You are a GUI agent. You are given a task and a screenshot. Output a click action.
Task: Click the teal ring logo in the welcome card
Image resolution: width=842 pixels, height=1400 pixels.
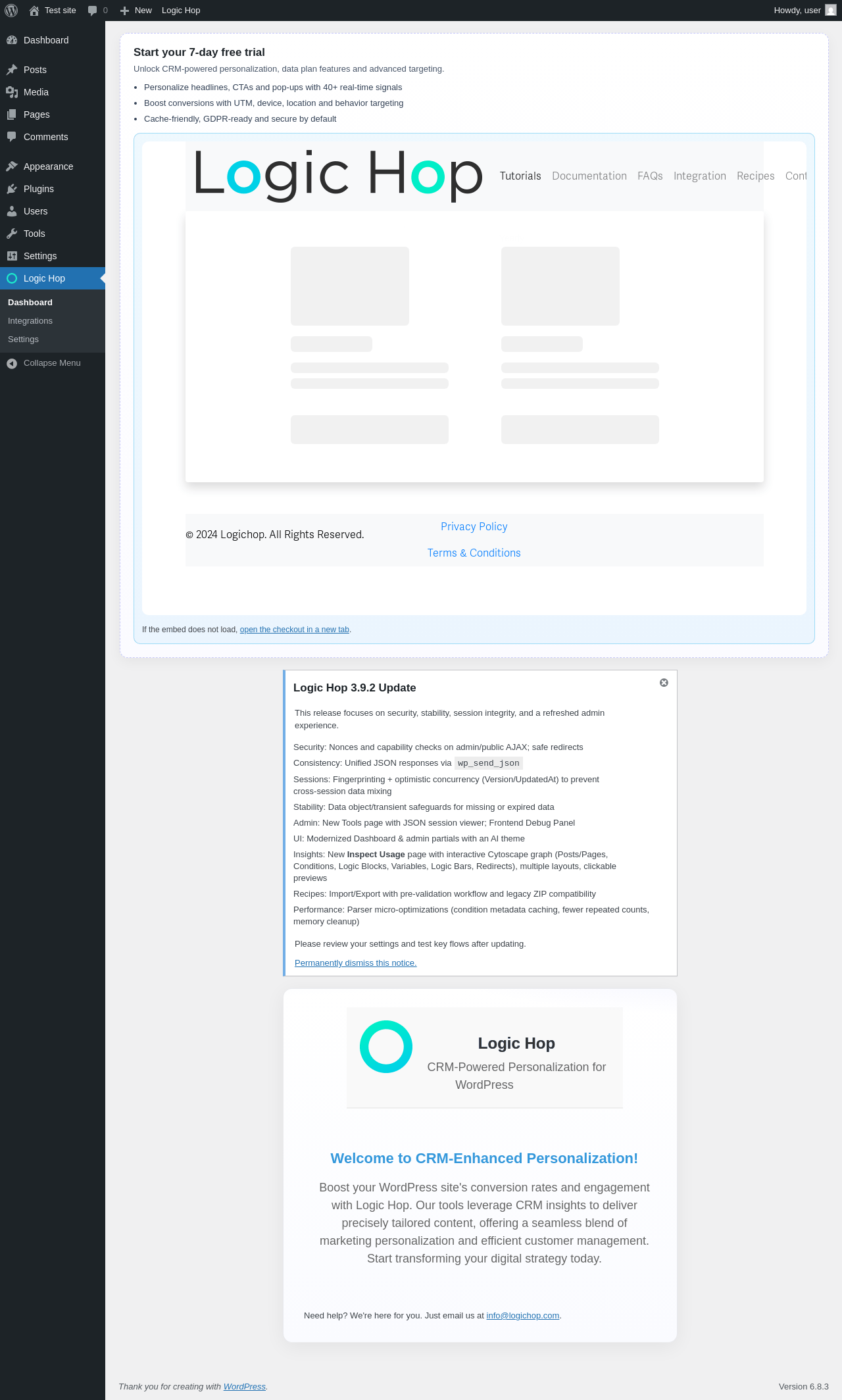(386, 1047)
